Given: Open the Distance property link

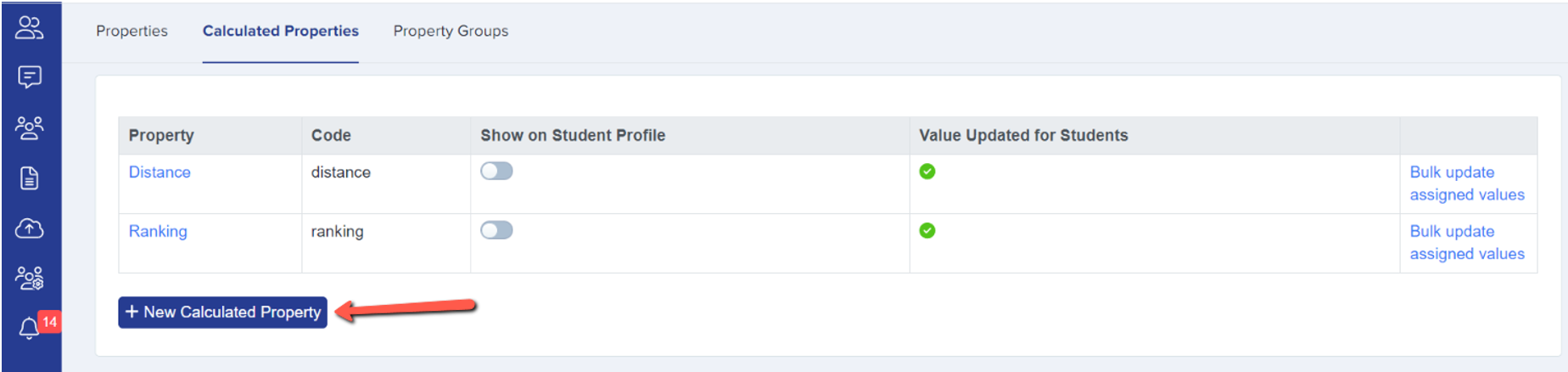Looking at the screenshot, I should pyautogui.click(x=160, y=172).
